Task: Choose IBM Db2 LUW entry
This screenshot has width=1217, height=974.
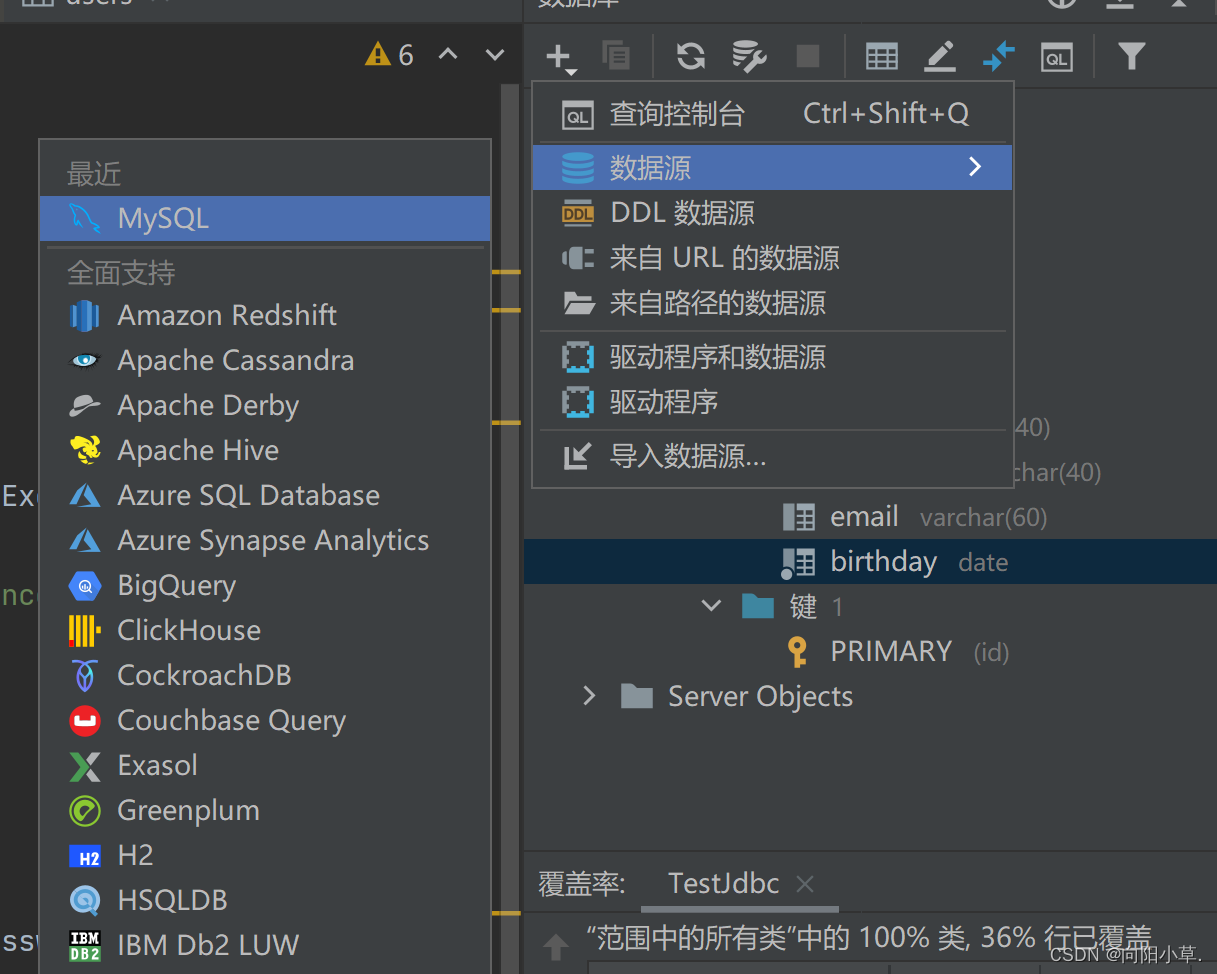Action: tap(265, 945)
